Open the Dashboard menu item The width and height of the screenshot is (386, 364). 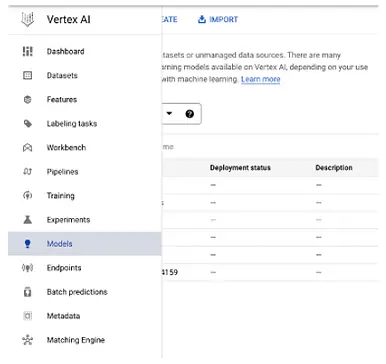point(85,51)
